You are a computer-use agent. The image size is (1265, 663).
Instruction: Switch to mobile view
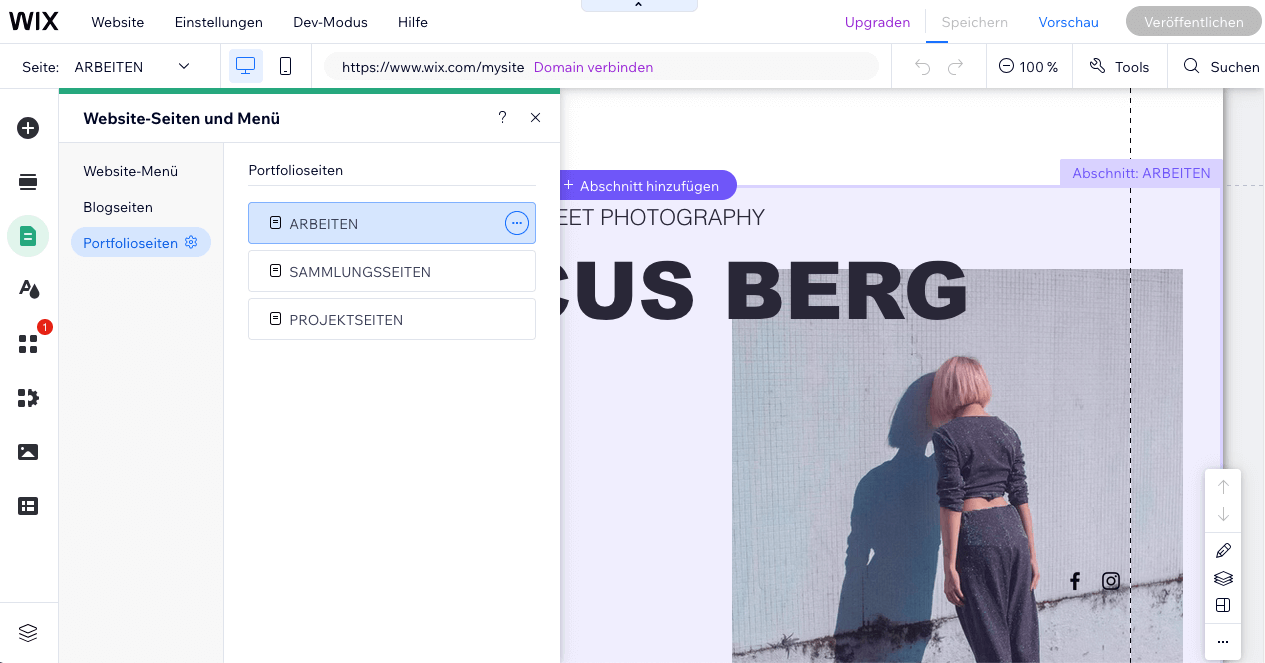point(285,66)
